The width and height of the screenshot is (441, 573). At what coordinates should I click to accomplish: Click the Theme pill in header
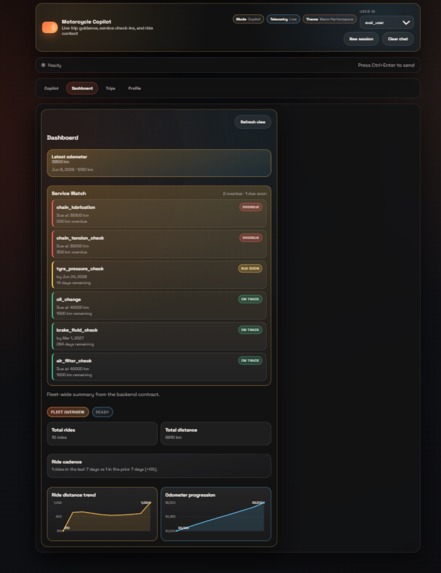(x=330, y=19)
